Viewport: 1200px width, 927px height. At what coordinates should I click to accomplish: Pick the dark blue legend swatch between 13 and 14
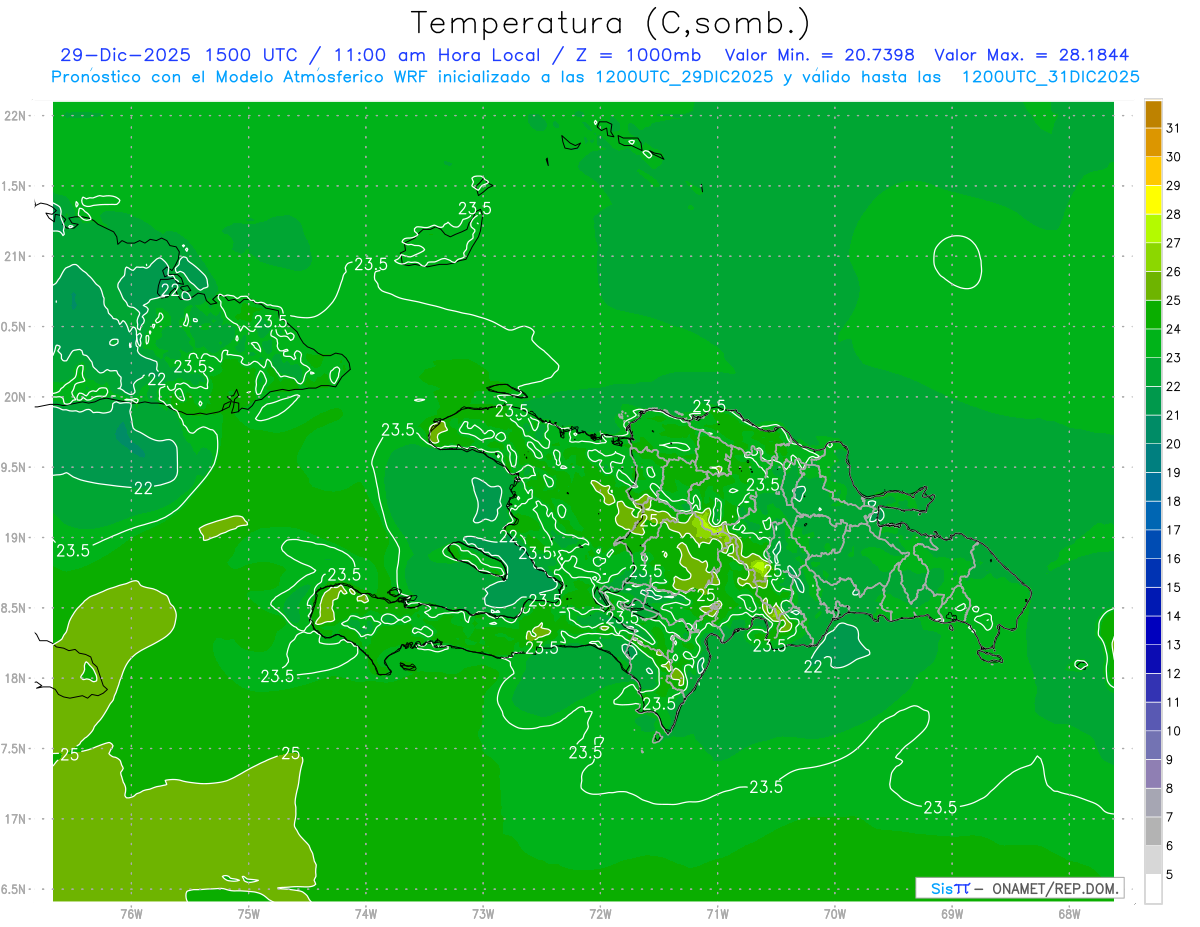coord(1153,630)
